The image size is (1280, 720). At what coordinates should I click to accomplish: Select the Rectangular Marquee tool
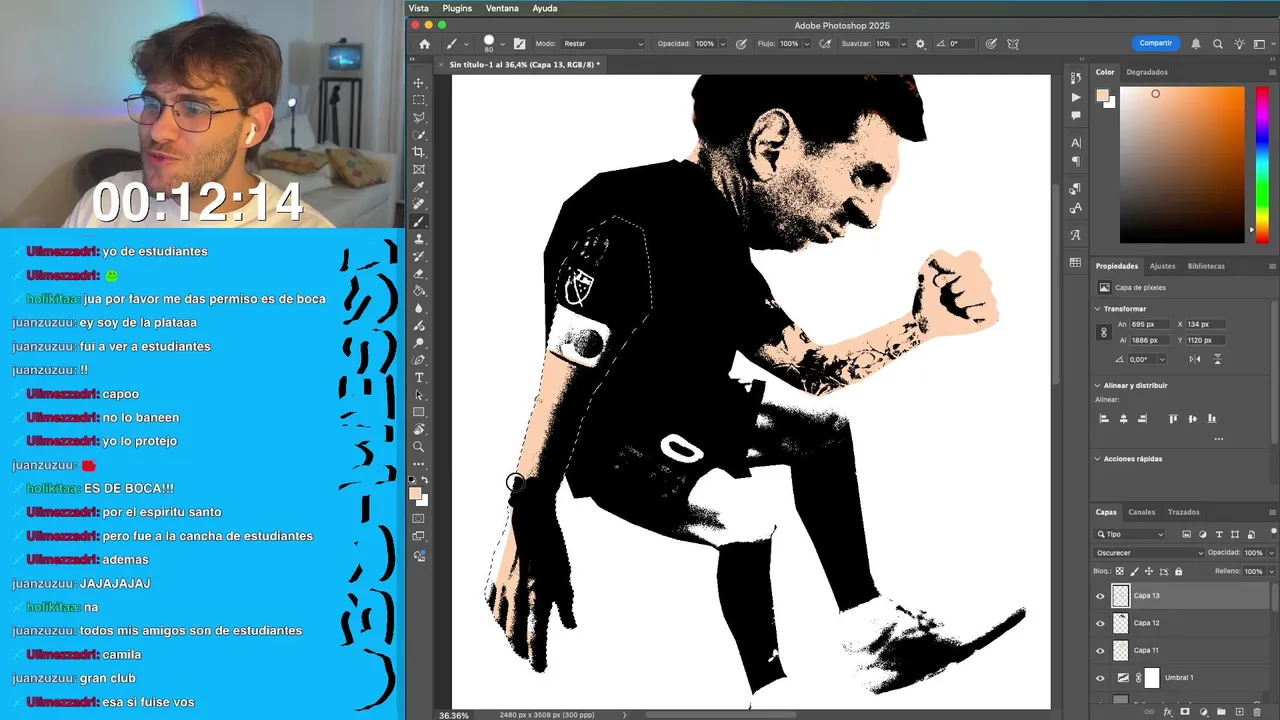point(419,100)
